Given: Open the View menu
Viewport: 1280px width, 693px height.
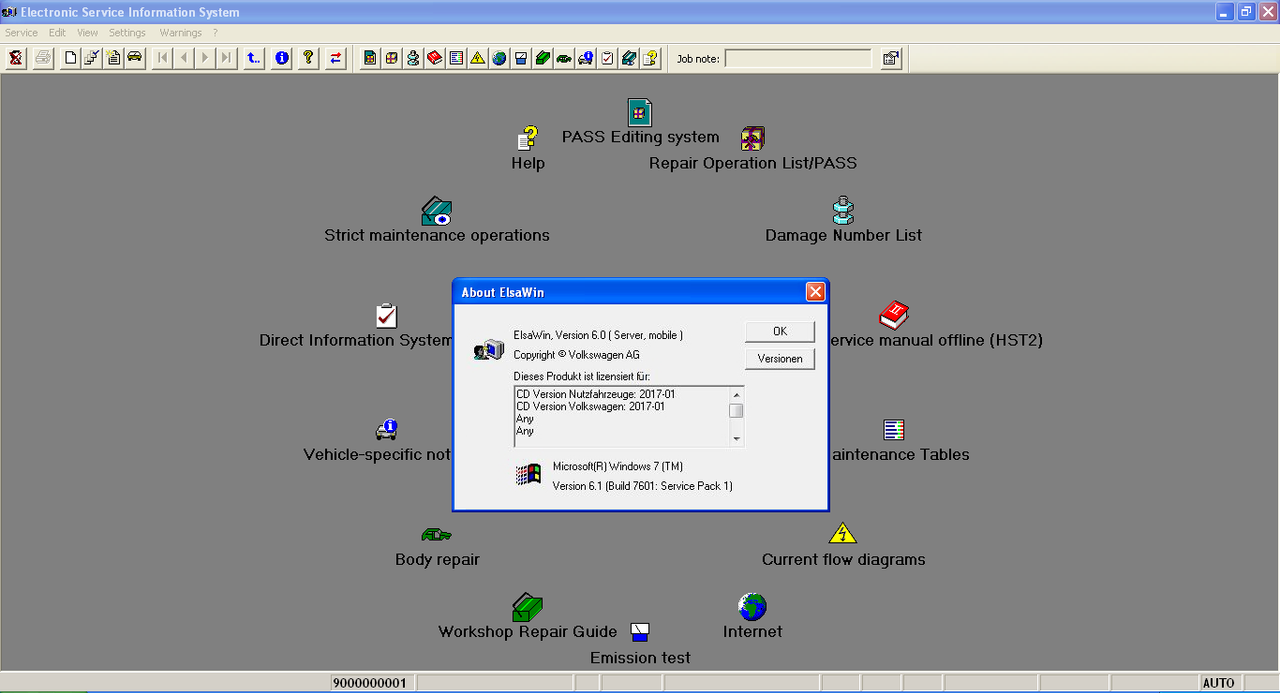Looking at the screenshot, I should coord(88,33).
